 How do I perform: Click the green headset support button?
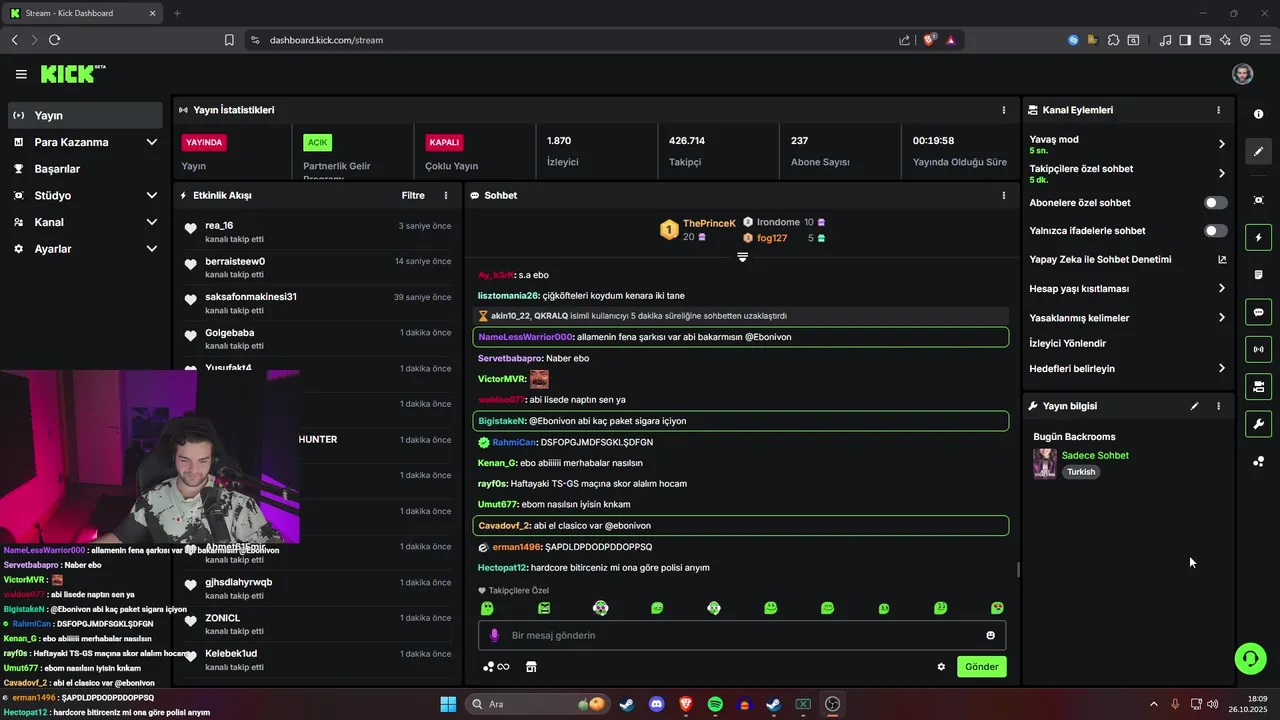tap(1250, 658)
